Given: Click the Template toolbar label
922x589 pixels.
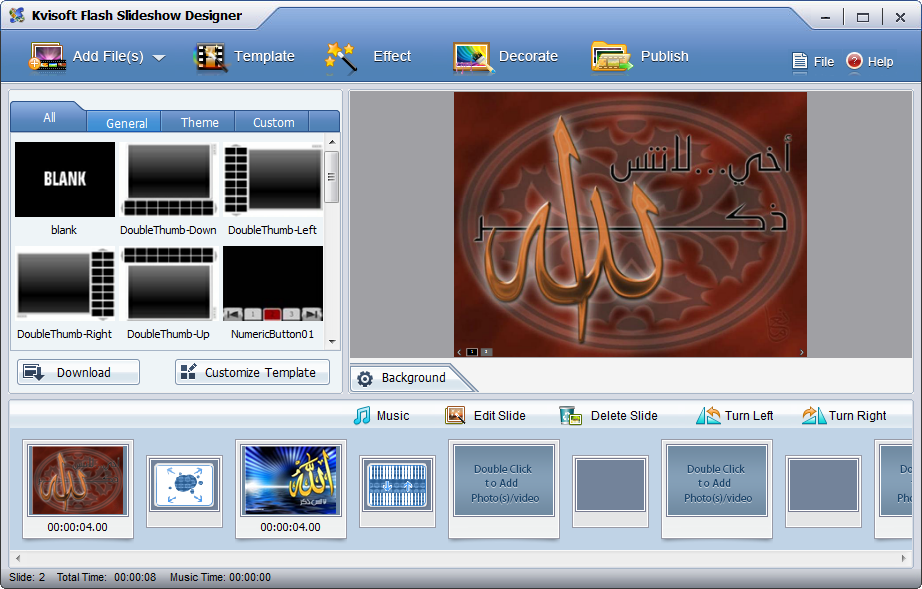Looking at the screenshot, I should click(x=264, y=56).
